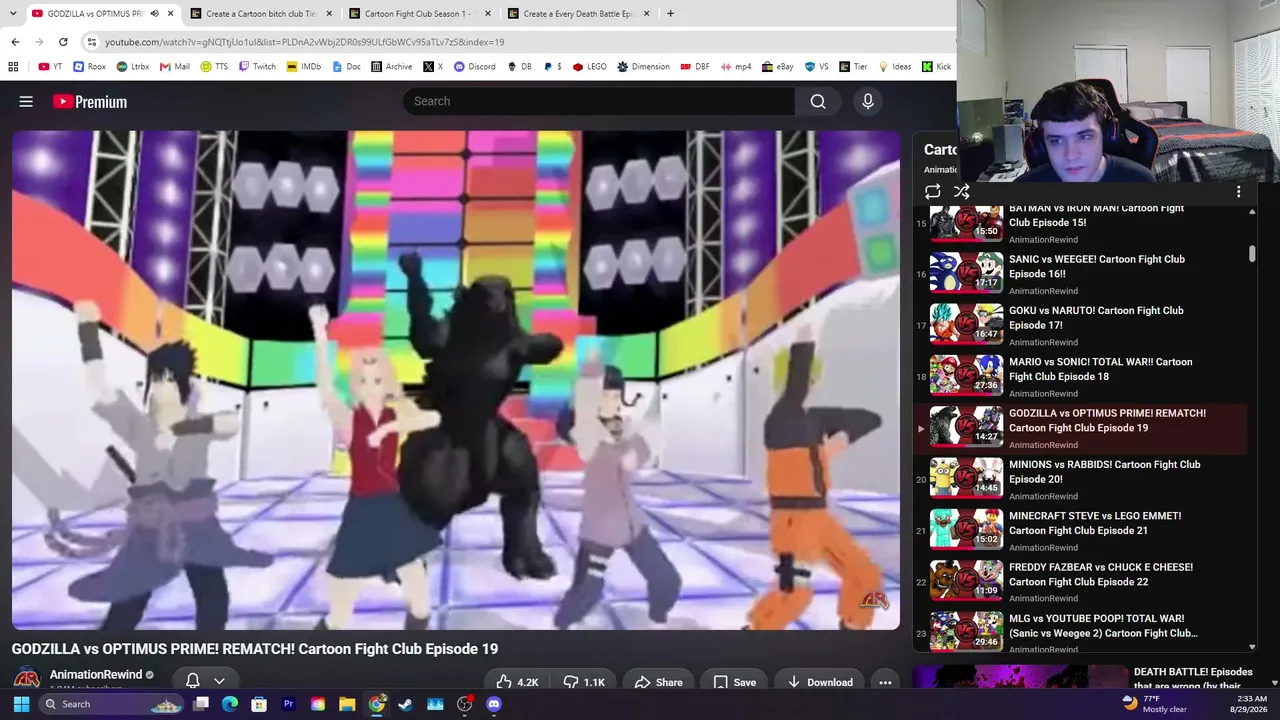
Task: Open the Mail bookmark
Action: tap(175, 67)
